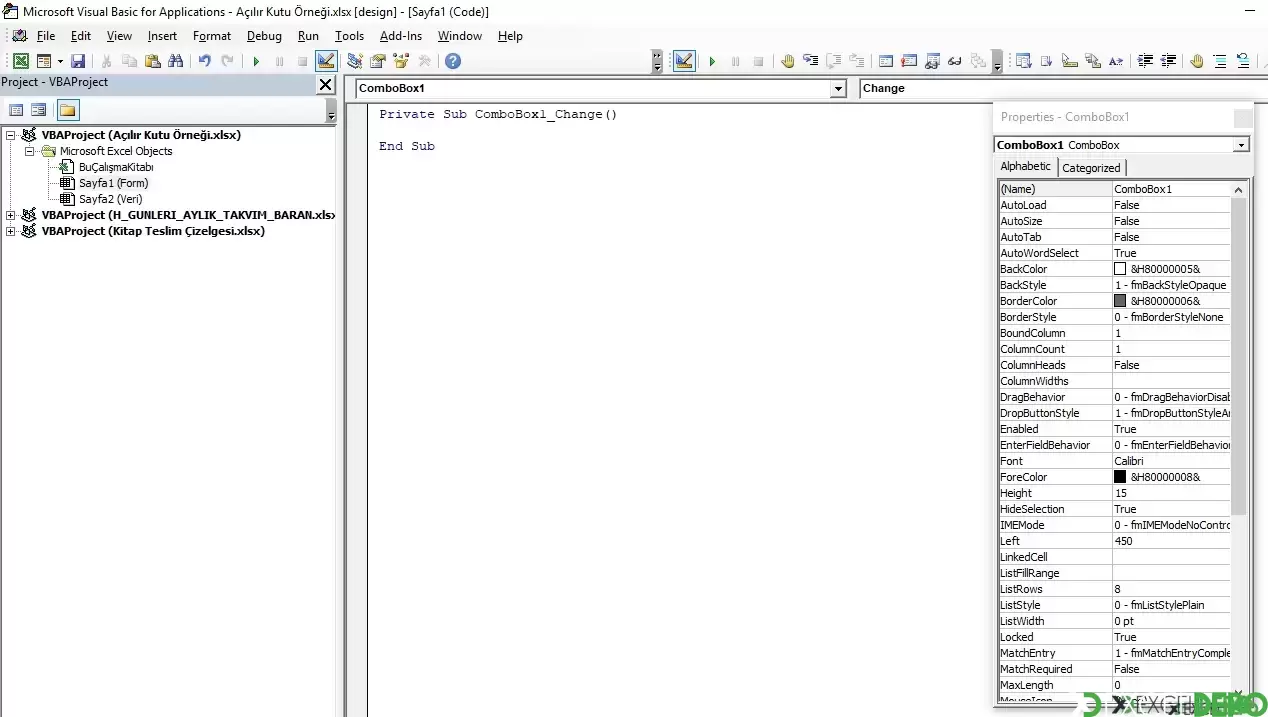This screenshot has height=717, width=1268.
Task: Click the View Microsoft Excel icon
Action: (x=20, y=61)
